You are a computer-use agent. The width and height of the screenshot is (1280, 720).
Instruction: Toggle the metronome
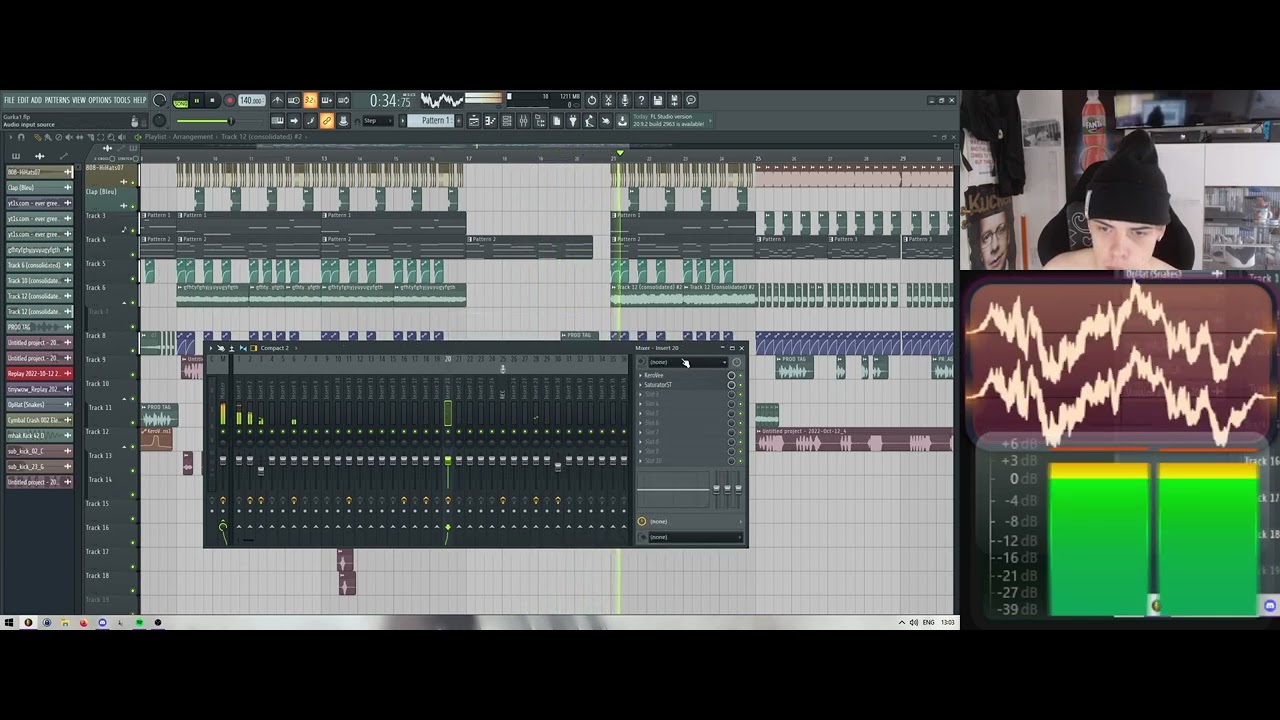click(277, 100)
